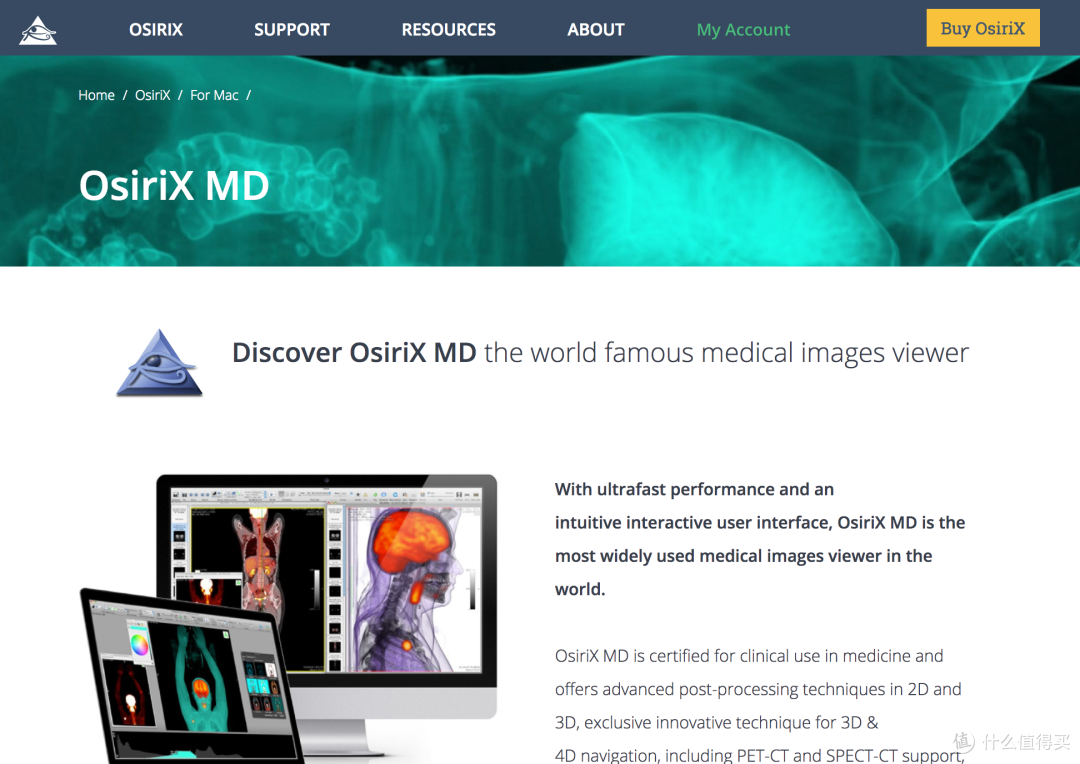Image resolution: width=1080 pixels, height=764 pixels.
Task: Click the Buy OsiriX button
Action: [x=983, y=28]
